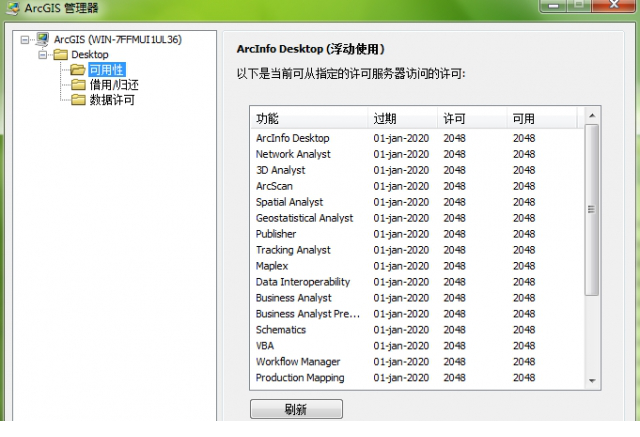
Task: Select ArcGIS (WIN-7FFMUI1UL36) tree label
Action: pyautogui.click(x=118, y=40)
